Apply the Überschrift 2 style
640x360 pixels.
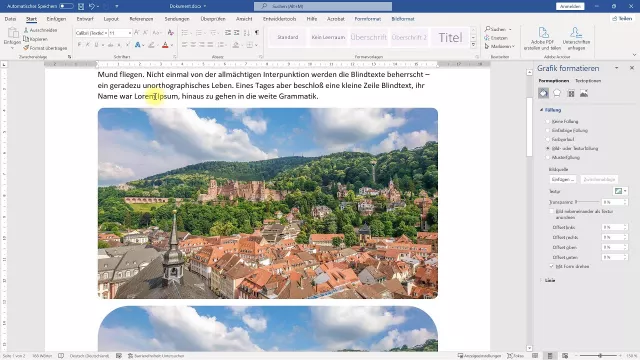pyautogui.click(x=409, y=38)
